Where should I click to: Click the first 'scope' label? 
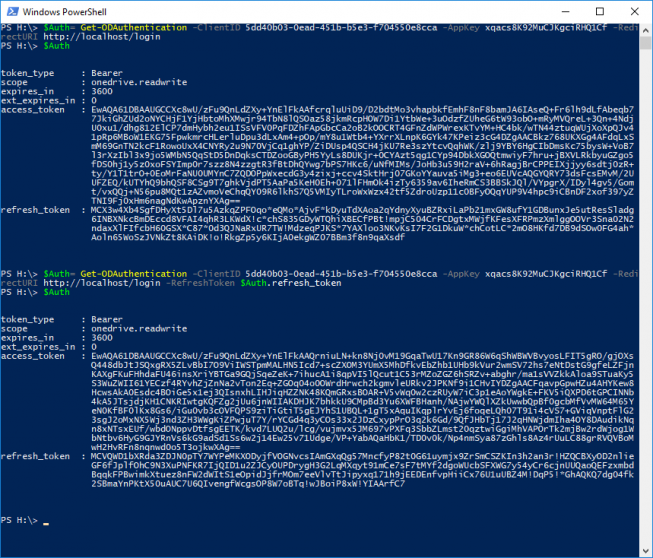click(x=14, y=82)
